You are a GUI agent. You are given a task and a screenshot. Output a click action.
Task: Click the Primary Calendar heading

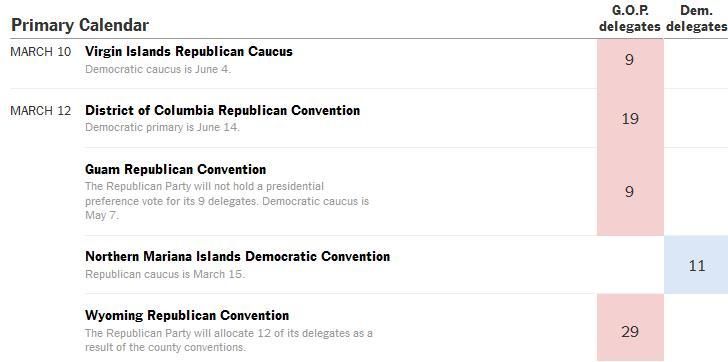click(x=80, y=25)
